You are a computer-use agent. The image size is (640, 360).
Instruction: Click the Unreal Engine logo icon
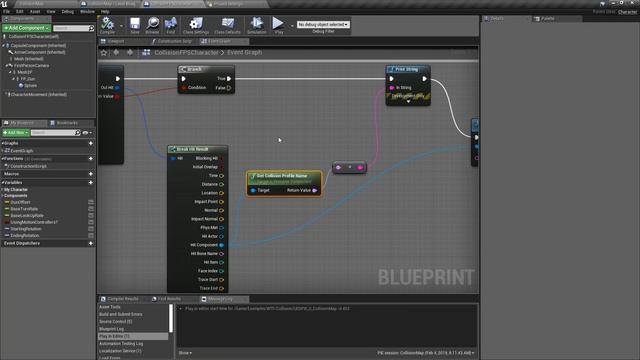pyautogui.click(x=4, y=4)
